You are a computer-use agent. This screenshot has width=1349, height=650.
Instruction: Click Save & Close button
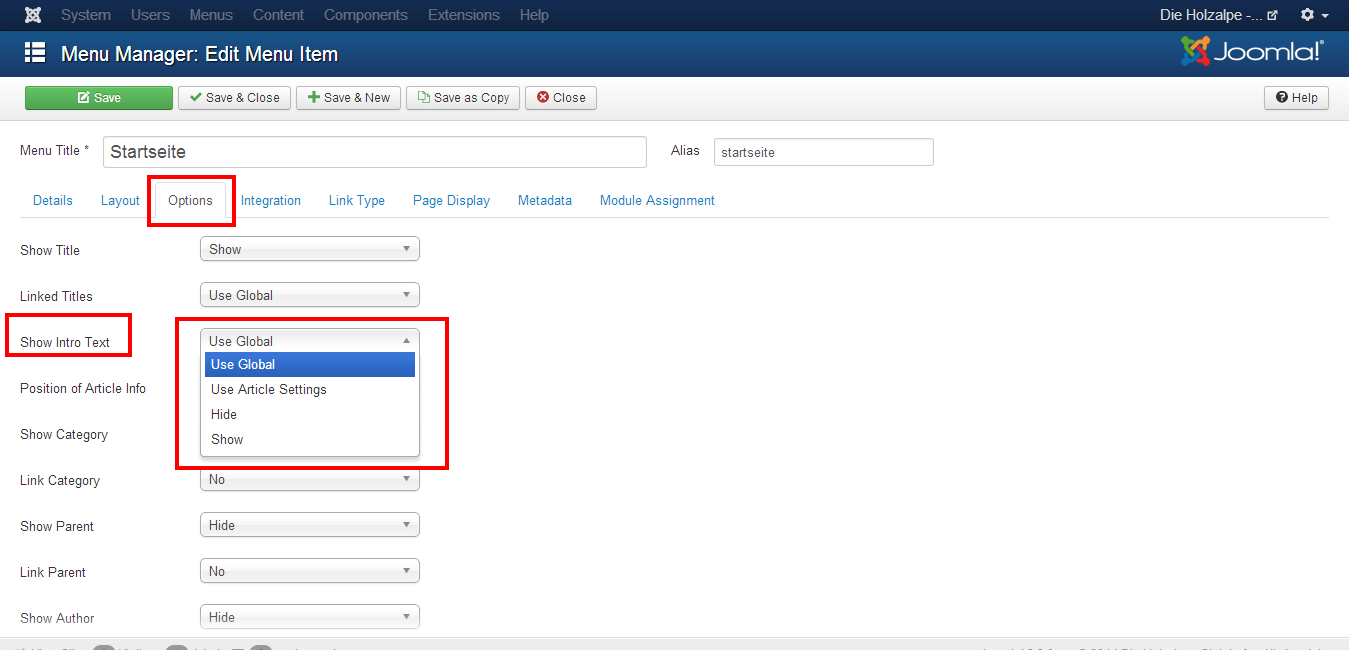pos(234,97)
